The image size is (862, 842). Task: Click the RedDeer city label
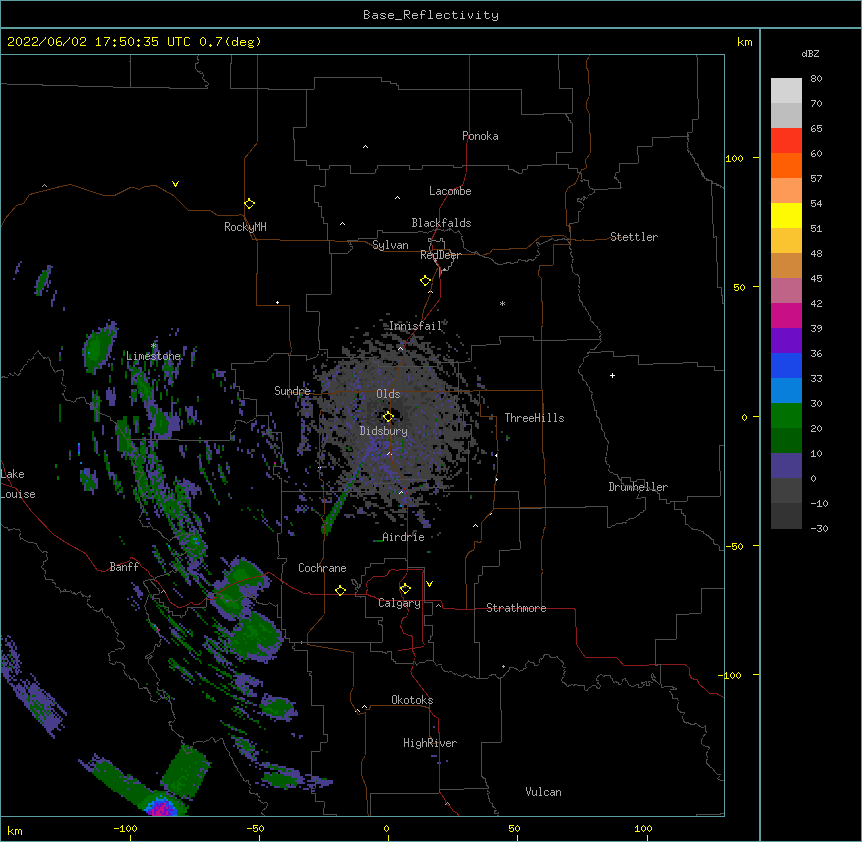[x=440, y=255]
